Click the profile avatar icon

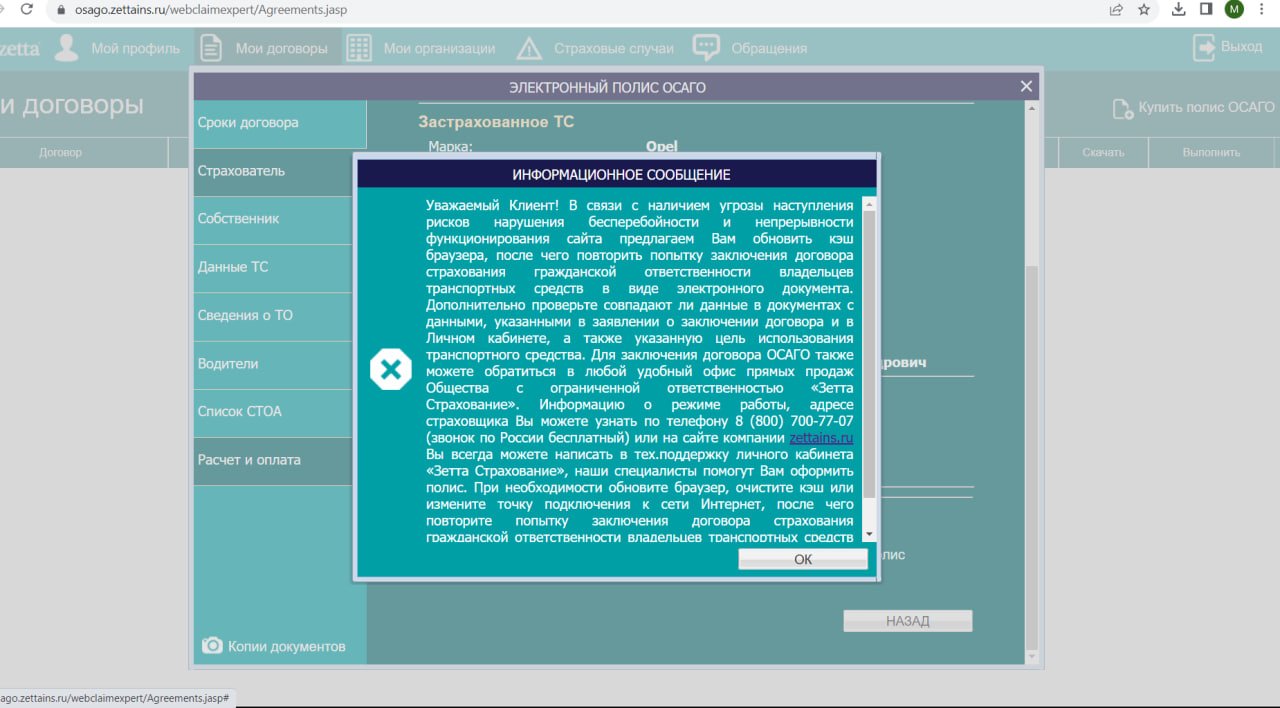click(x=67, y=47)
